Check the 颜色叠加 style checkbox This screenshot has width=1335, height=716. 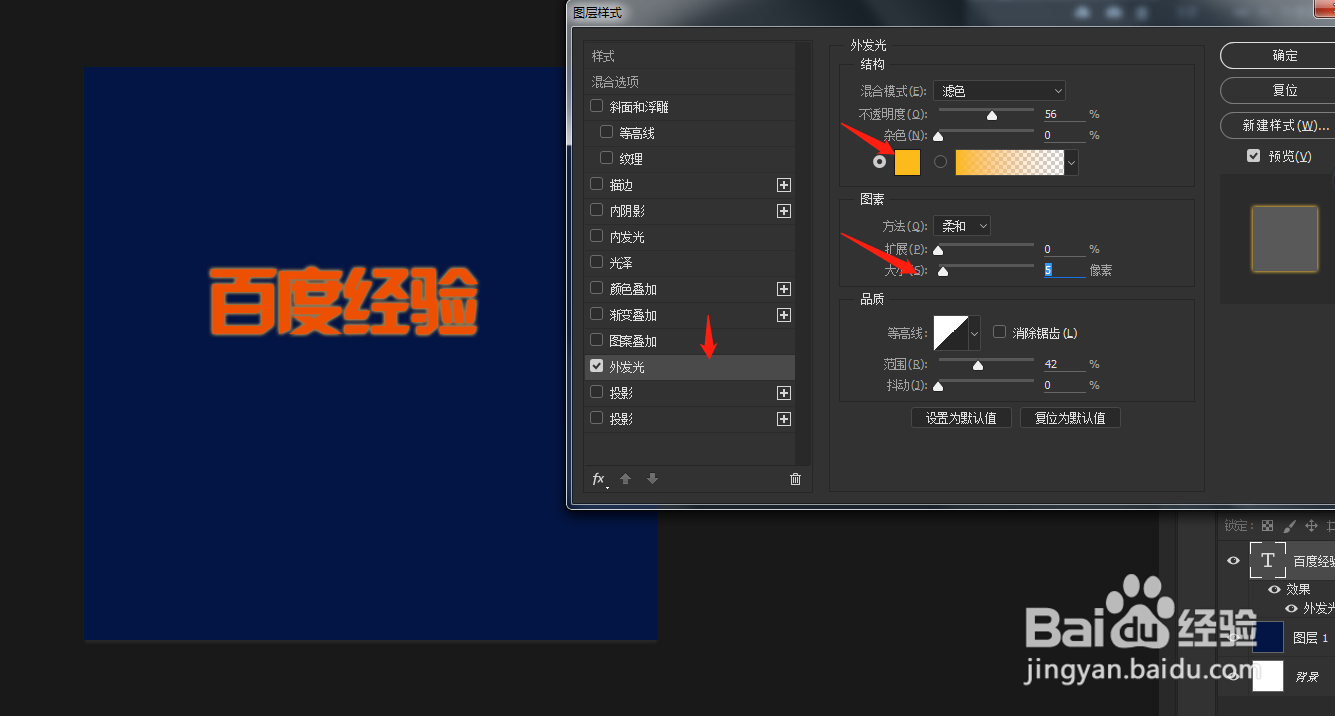tap(597, 288)
